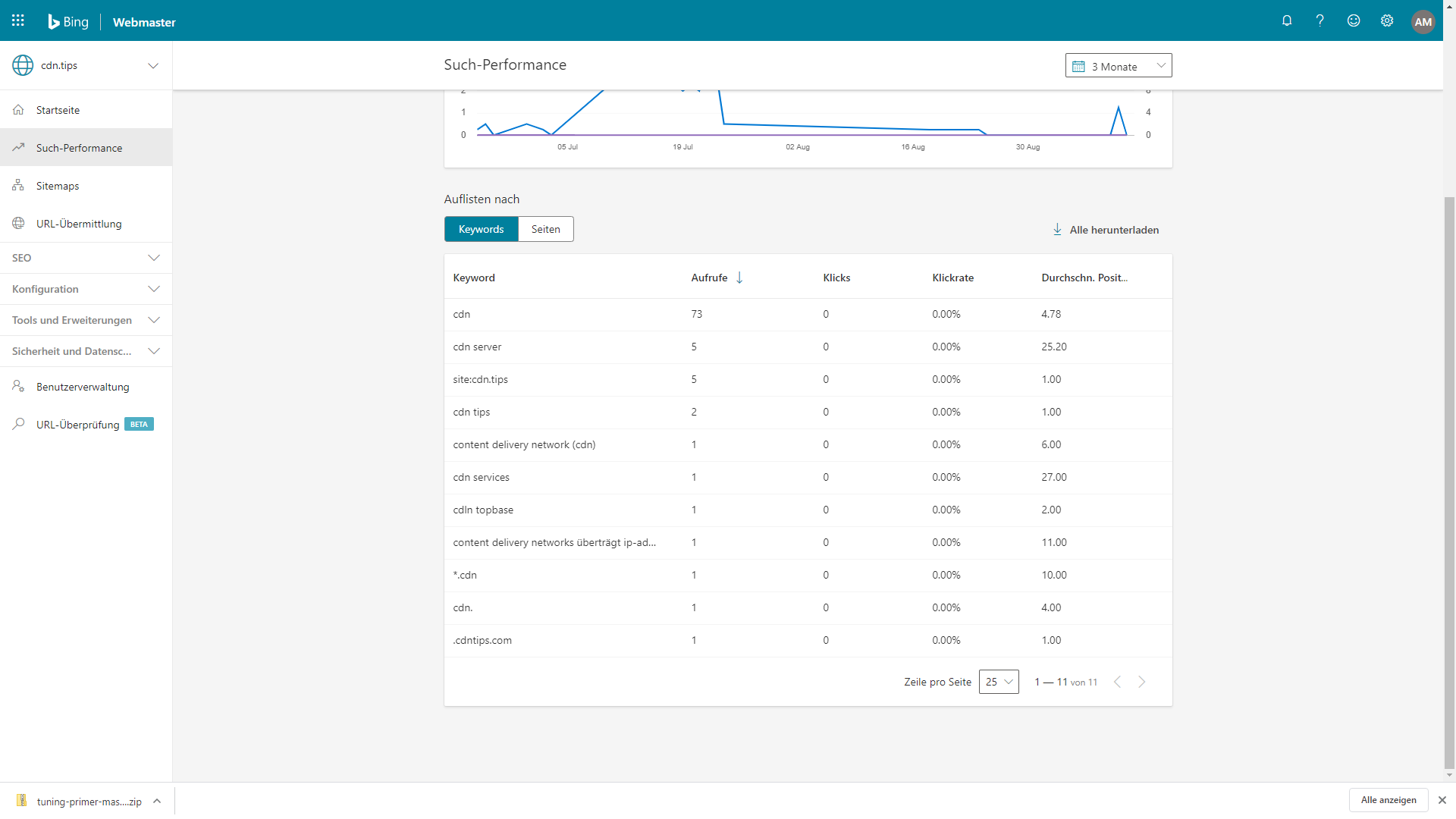Viewport: 1456px width, 819px height.
Task: Open the settings gear icon
Action: (1387, 20)
